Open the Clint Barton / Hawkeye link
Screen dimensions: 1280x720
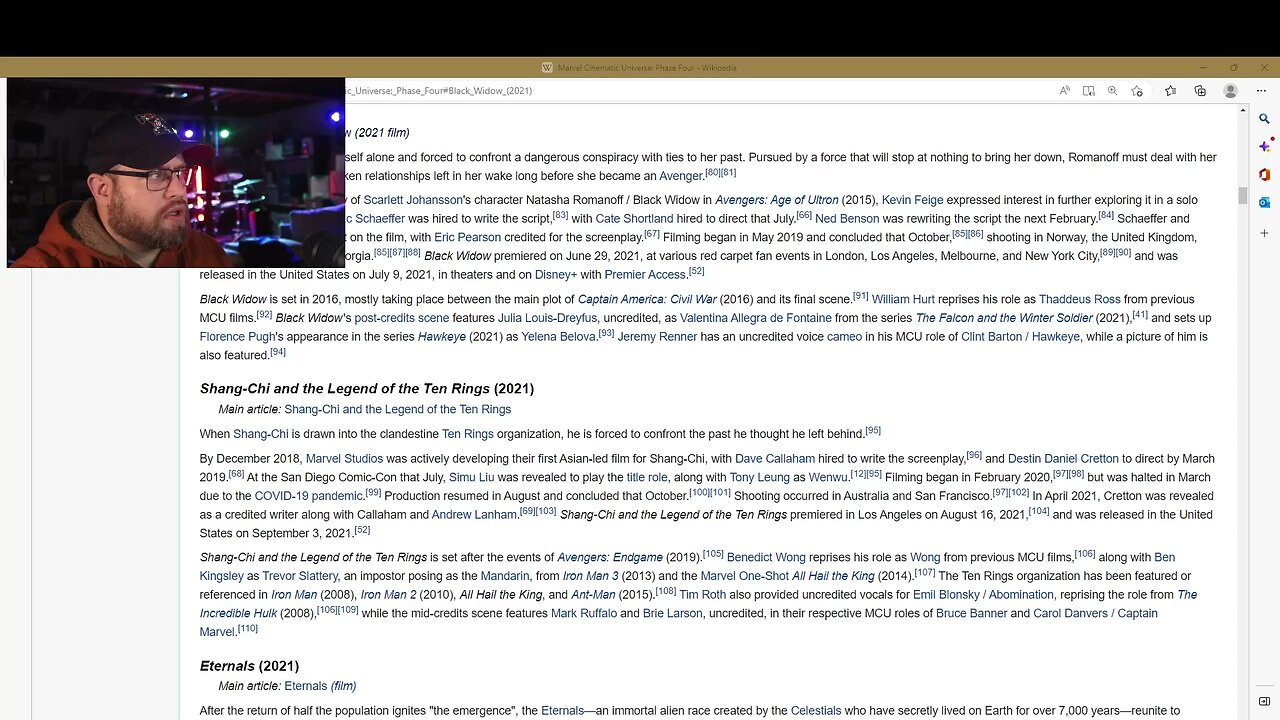[x=1020, y=337]
